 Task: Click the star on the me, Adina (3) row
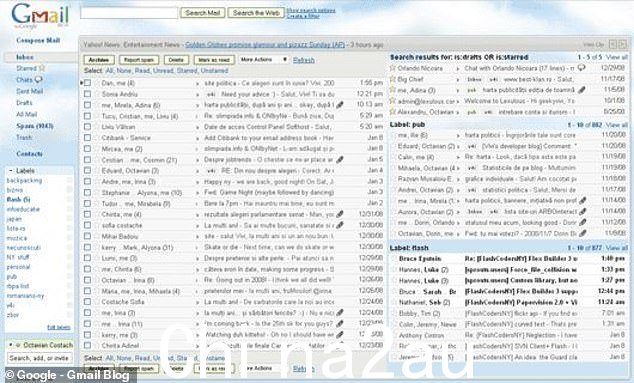tap(392, 90)
